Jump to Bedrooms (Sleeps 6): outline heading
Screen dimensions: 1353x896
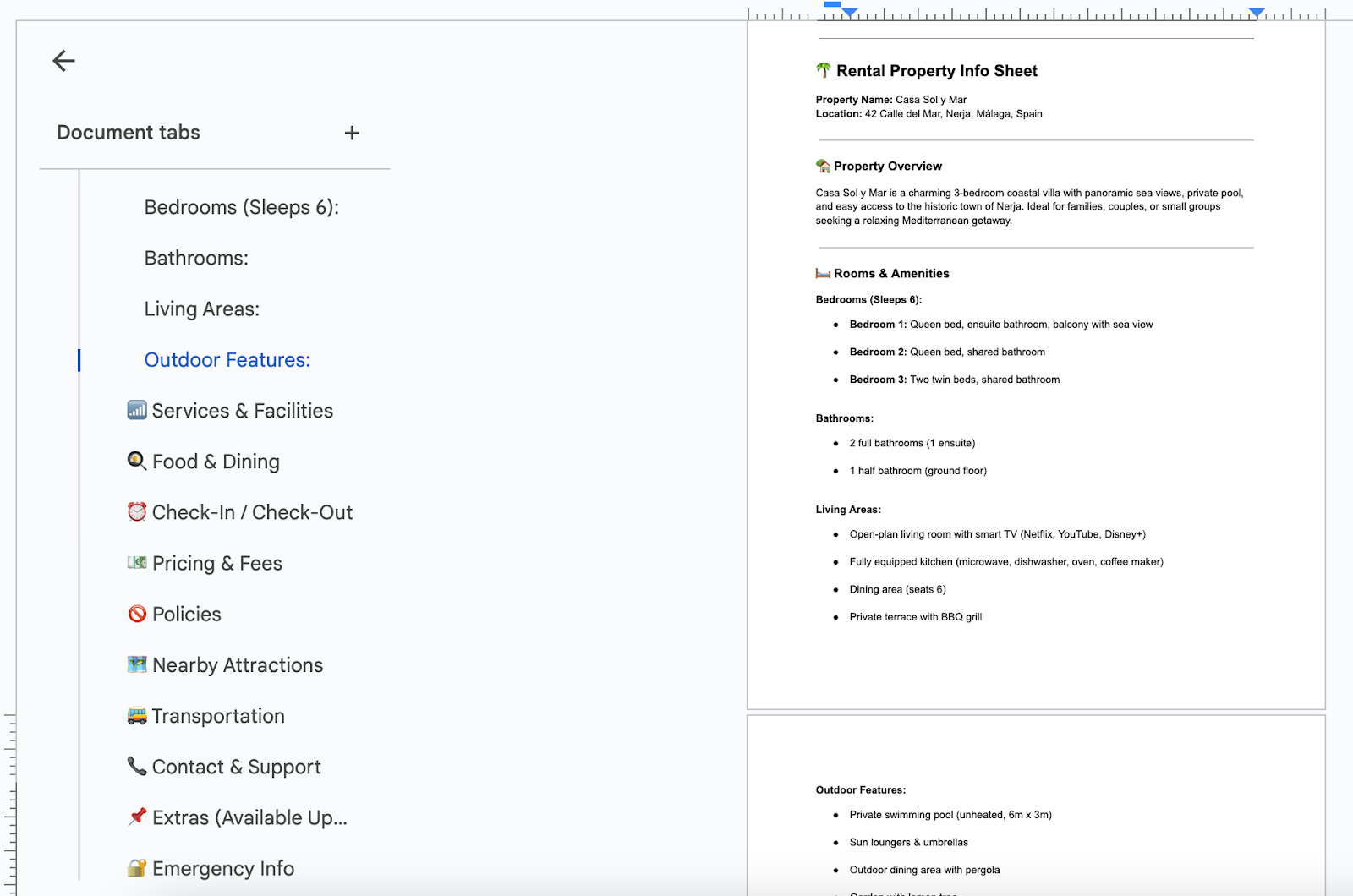[x=241, y=207]
